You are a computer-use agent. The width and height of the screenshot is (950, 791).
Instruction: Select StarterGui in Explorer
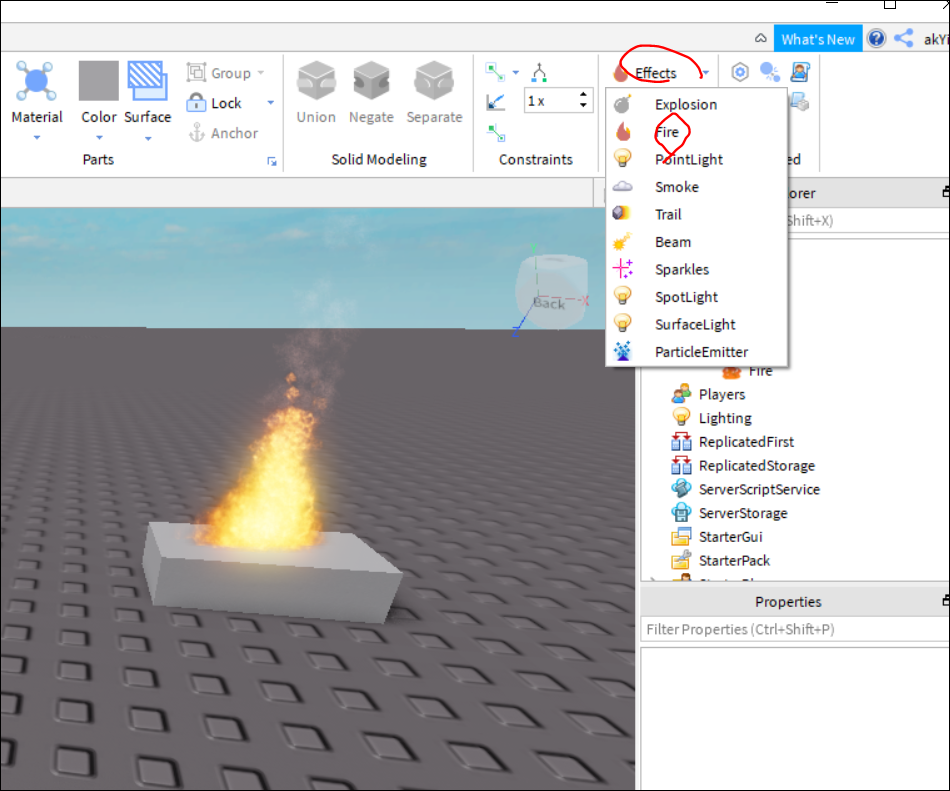coord(730,537)
